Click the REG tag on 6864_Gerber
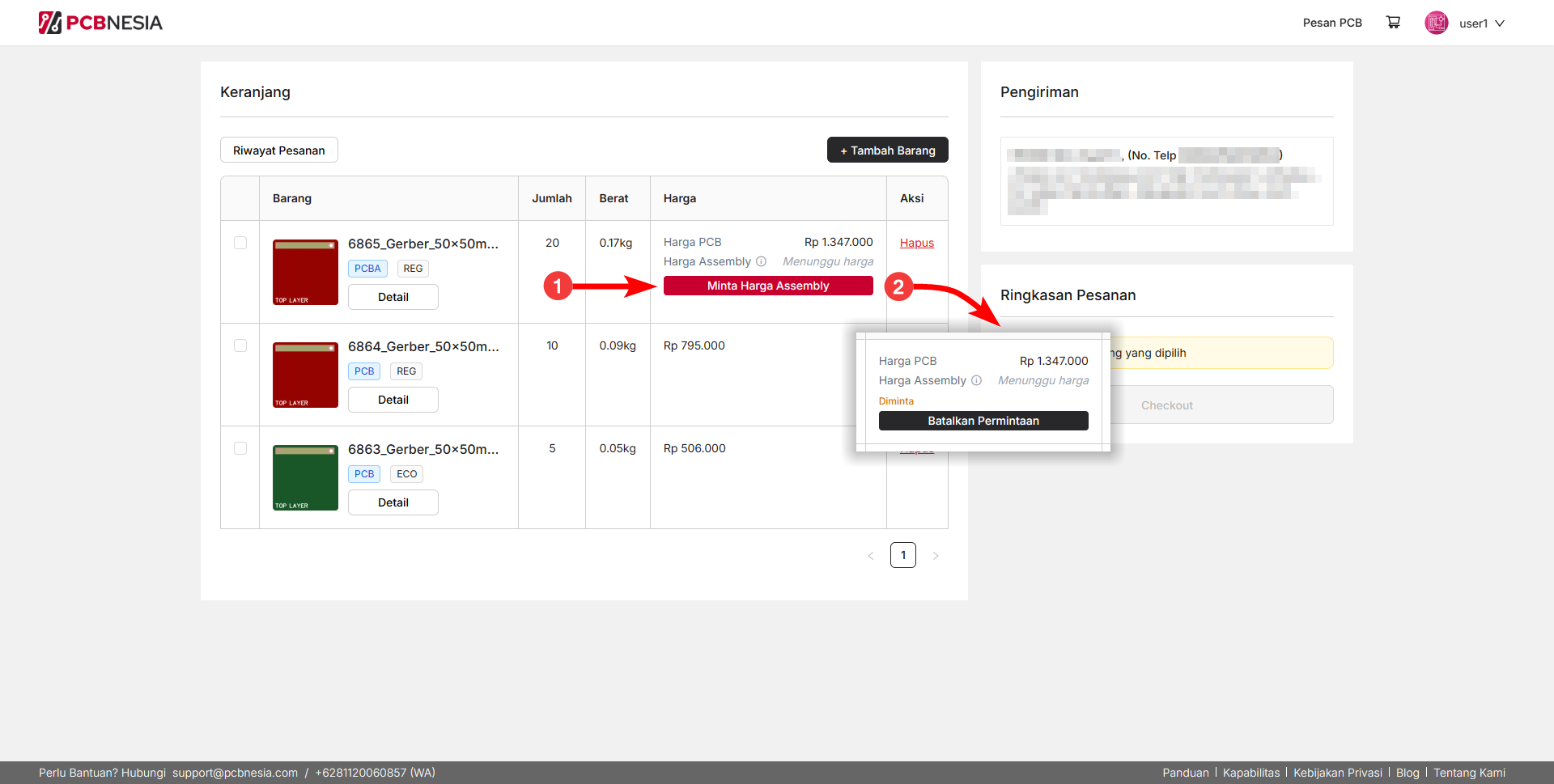Screen dimensions: 1554x784 point(406,371)
